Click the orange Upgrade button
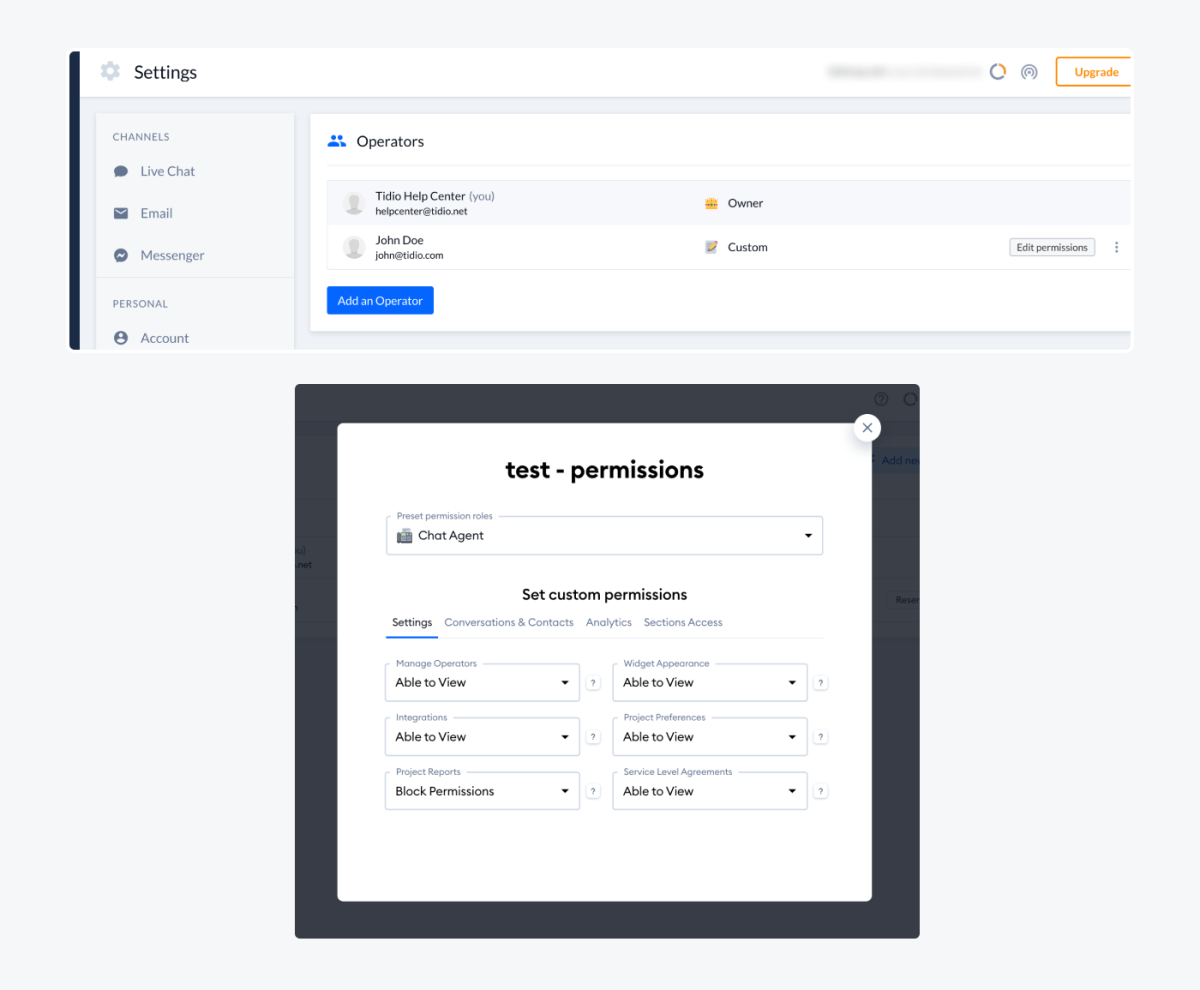Viewport: 1200px width, 990px height. click(x=1095, y=72)
